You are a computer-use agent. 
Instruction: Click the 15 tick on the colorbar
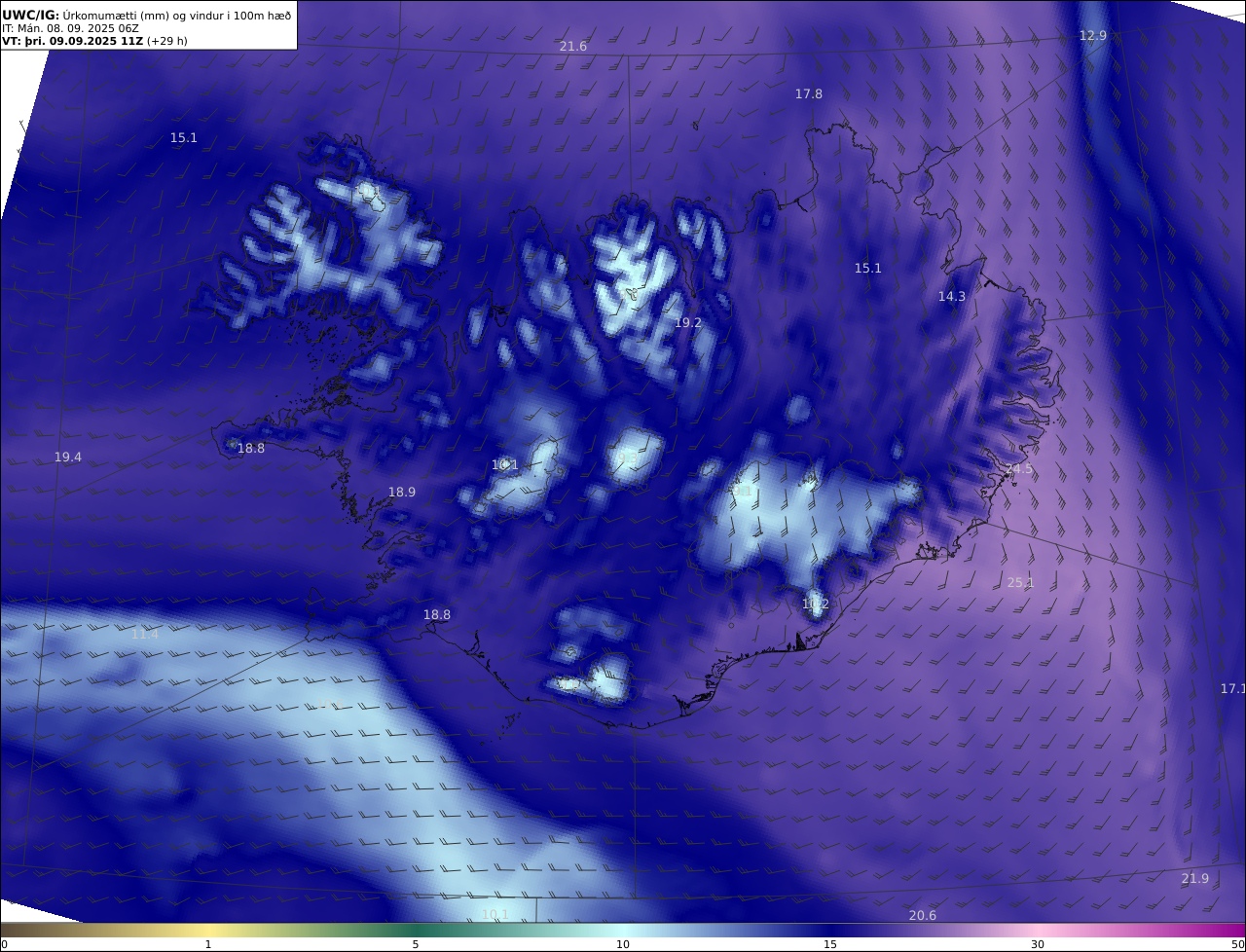pyautogui.click(x=830, y=944)
